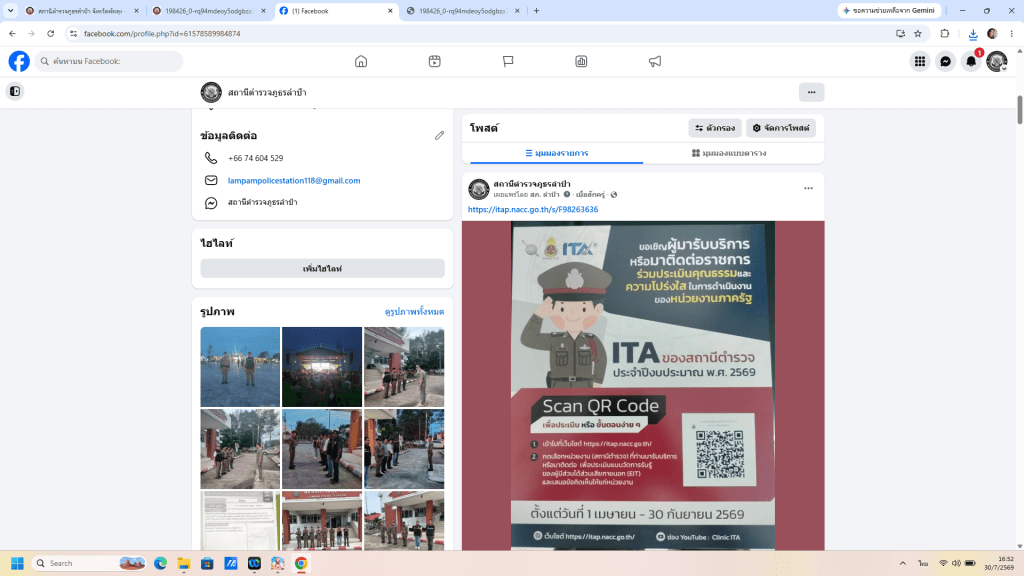Click the เพิ่มไฮไลท์ add highlight button
1024x576 pixels.
tap(323, 268)
